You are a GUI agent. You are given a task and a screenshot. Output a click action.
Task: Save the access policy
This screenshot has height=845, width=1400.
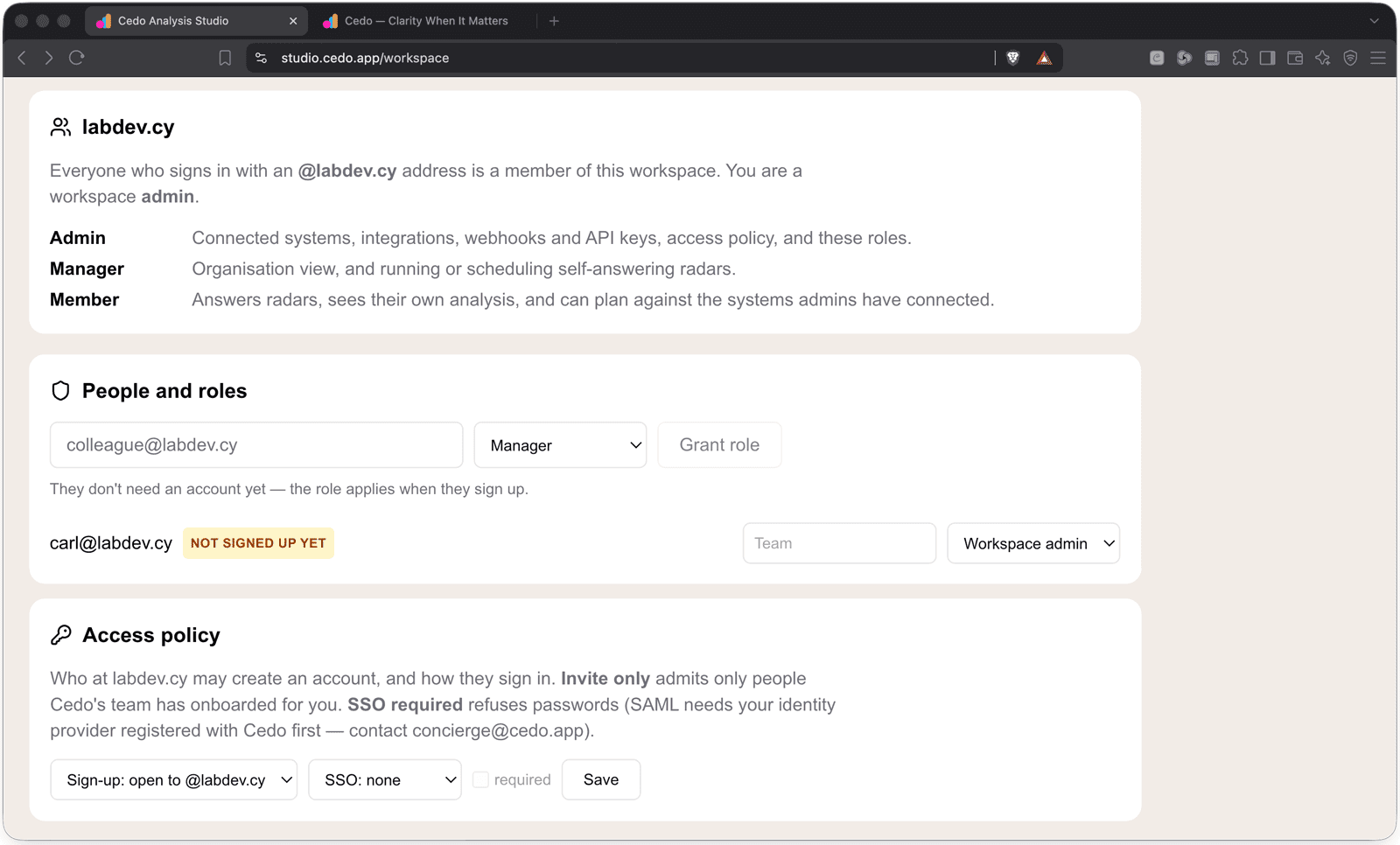pyautogui.click(x=601, y=779)
